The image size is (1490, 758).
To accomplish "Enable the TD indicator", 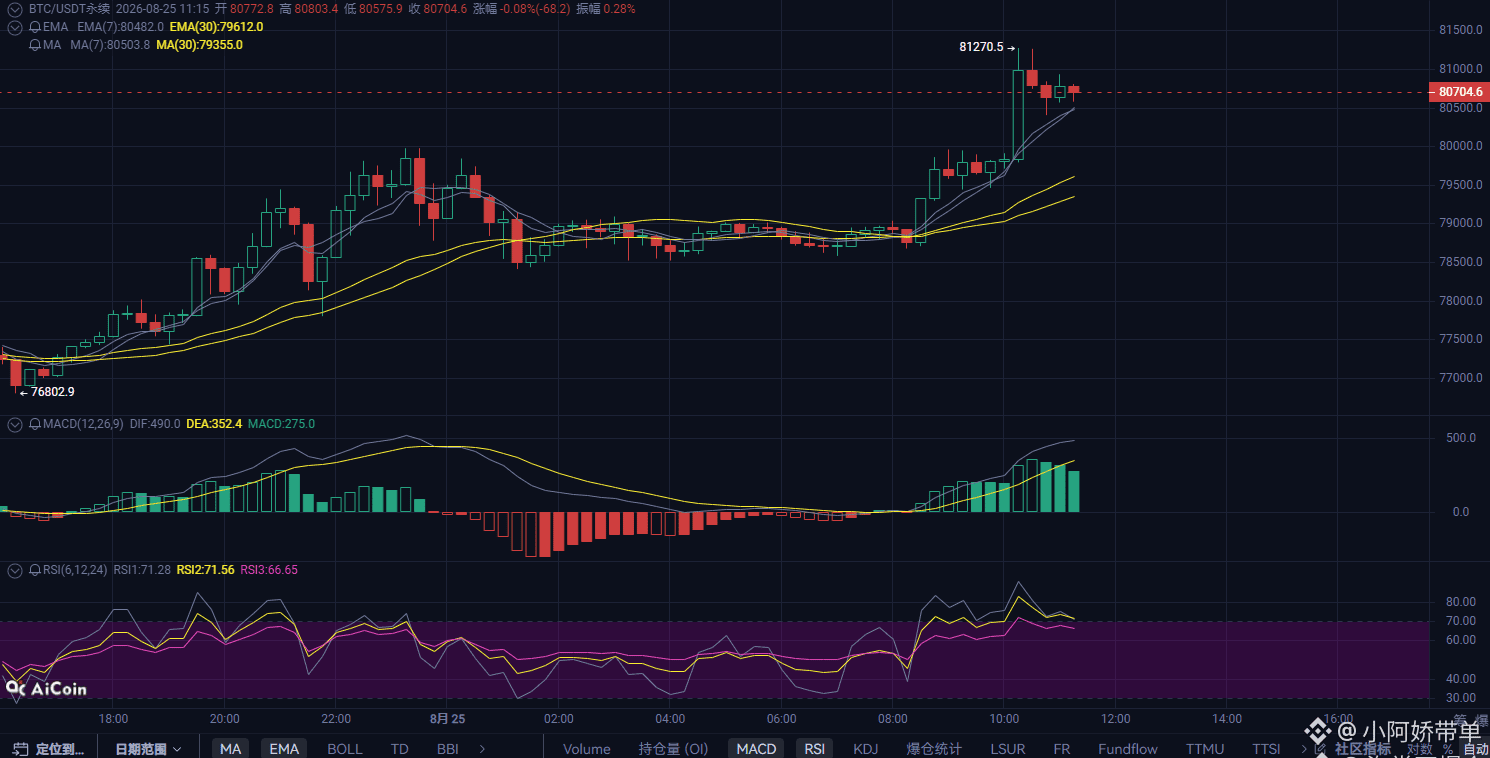I will click(400, 748).
